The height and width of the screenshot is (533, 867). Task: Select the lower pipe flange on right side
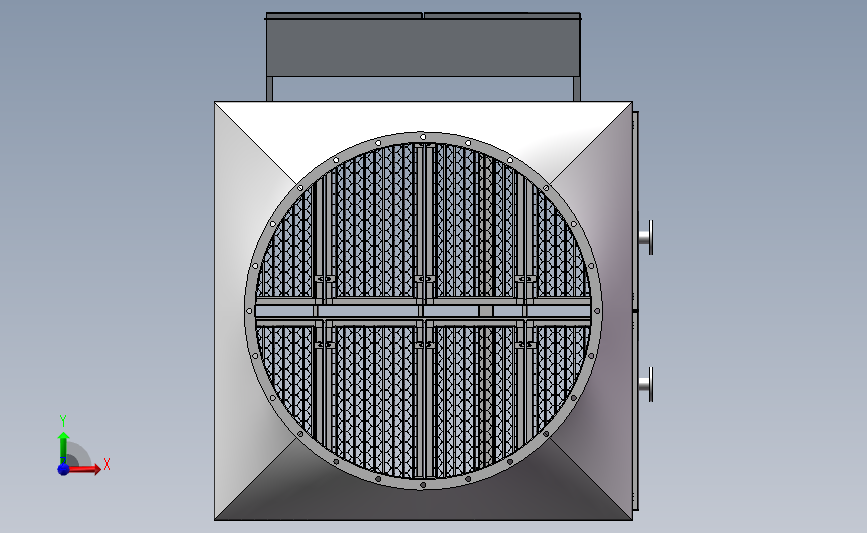[x=646, y=384]
